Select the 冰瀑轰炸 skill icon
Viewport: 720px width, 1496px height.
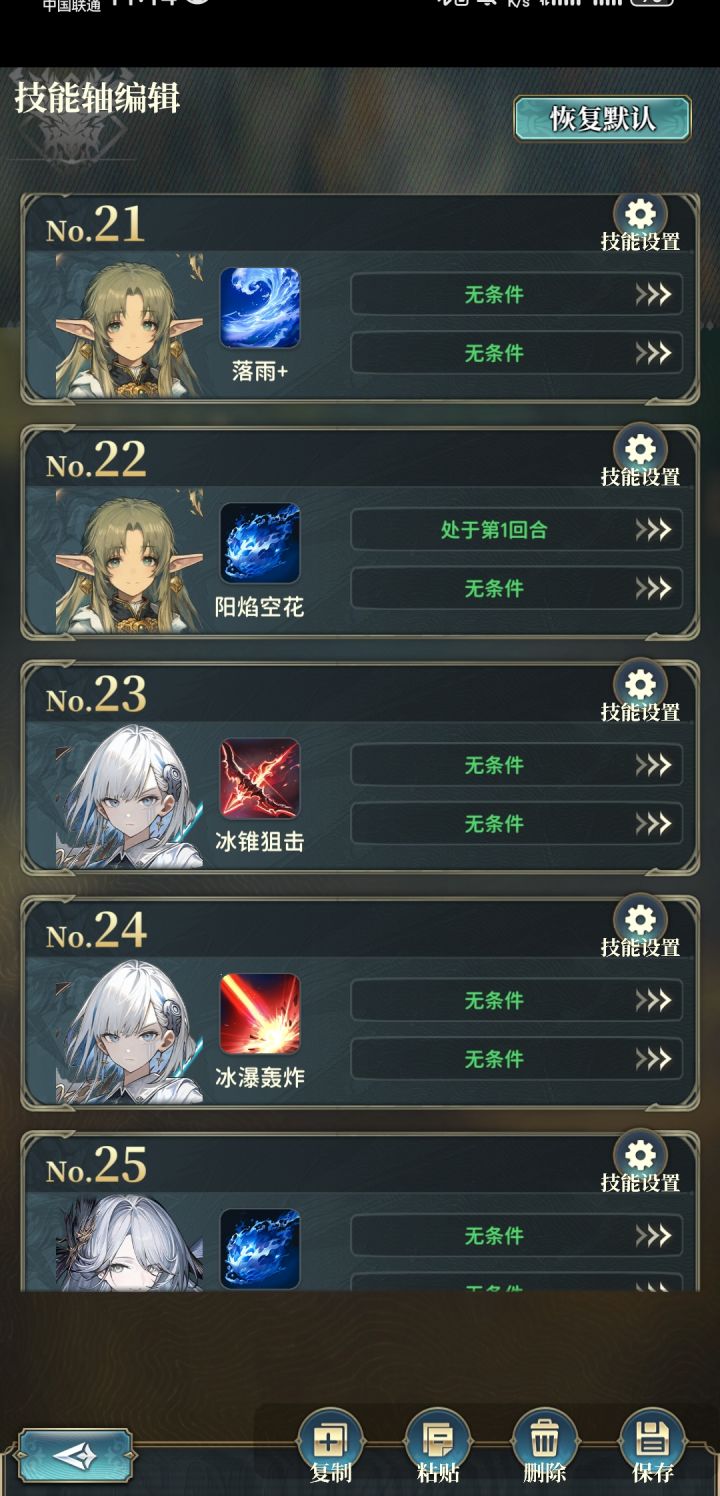(260, 1014)
